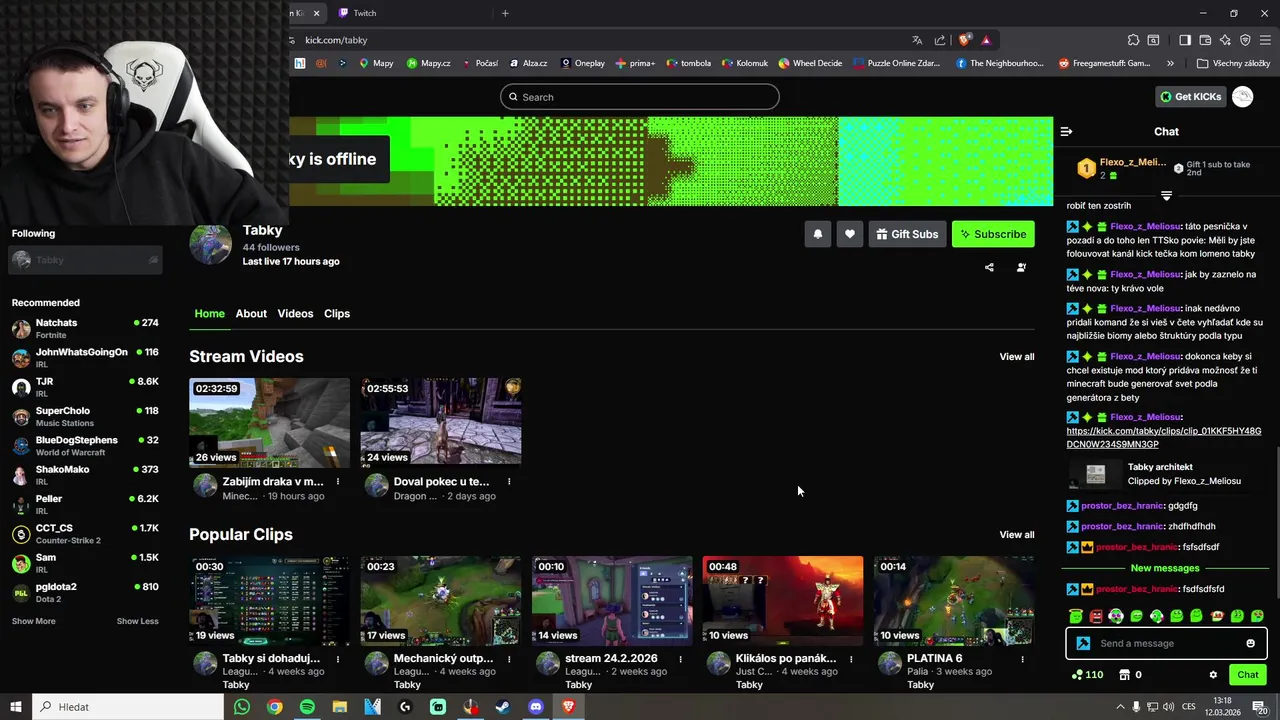Show Less recommended channels
The height and width of the screenshot is (720, 1280).
tap(137, 621)
